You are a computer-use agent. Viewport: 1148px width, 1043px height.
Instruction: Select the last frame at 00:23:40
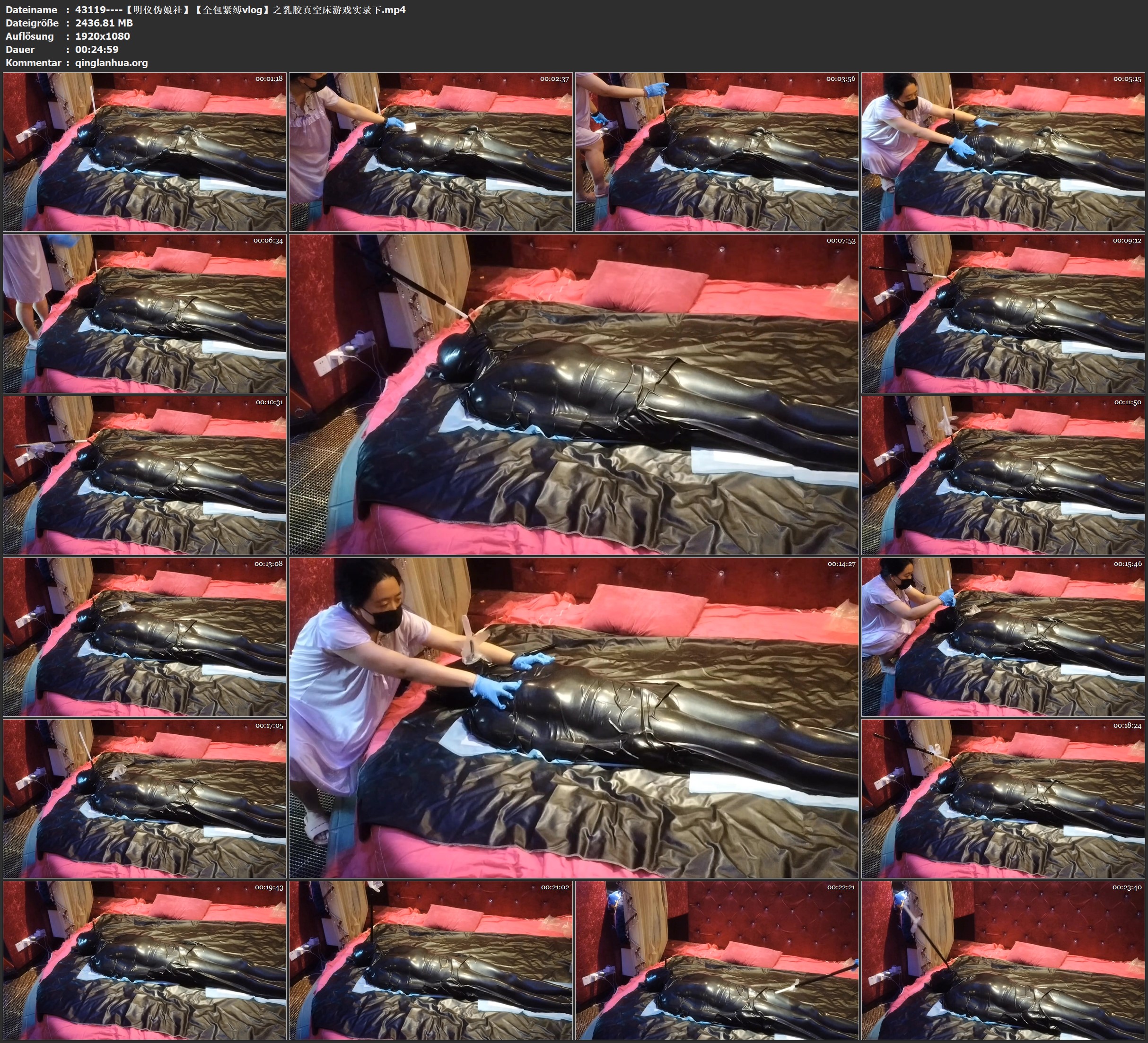pos(1003,960)
